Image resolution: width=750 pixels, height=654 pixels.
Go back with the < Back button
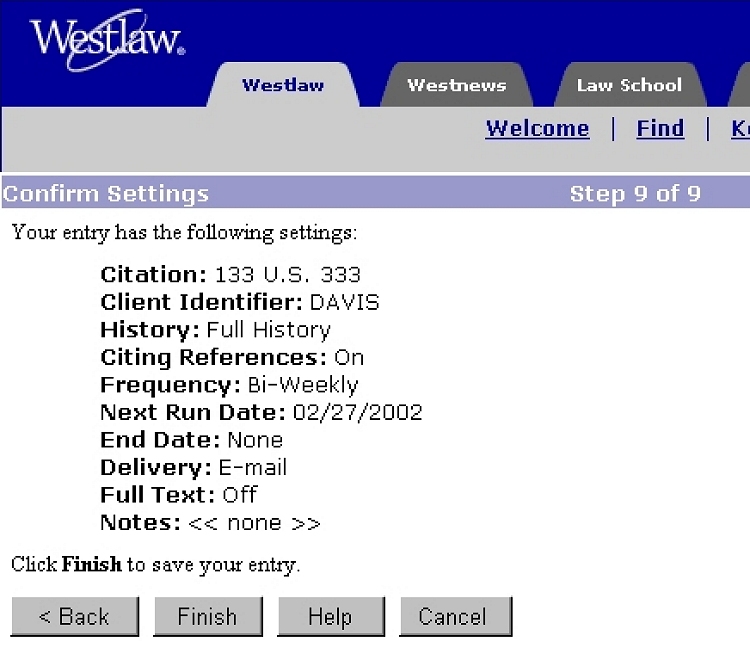75,617
